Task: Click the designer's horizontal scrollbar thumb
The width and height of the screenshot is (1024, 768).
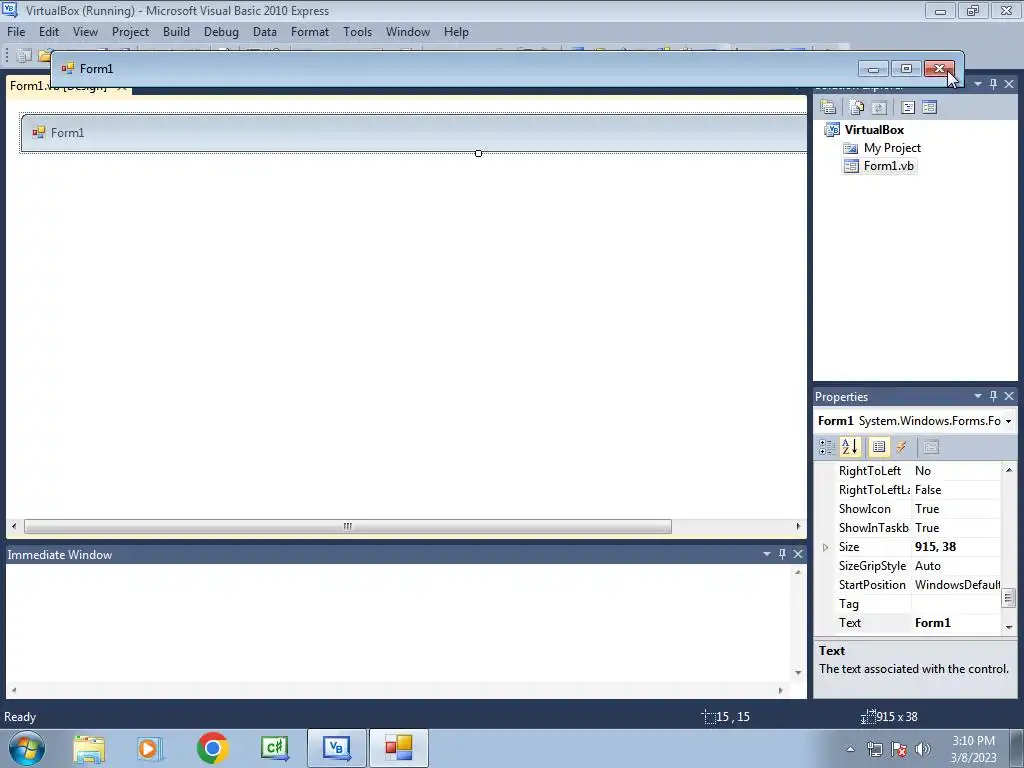Action: click(348, 526)
